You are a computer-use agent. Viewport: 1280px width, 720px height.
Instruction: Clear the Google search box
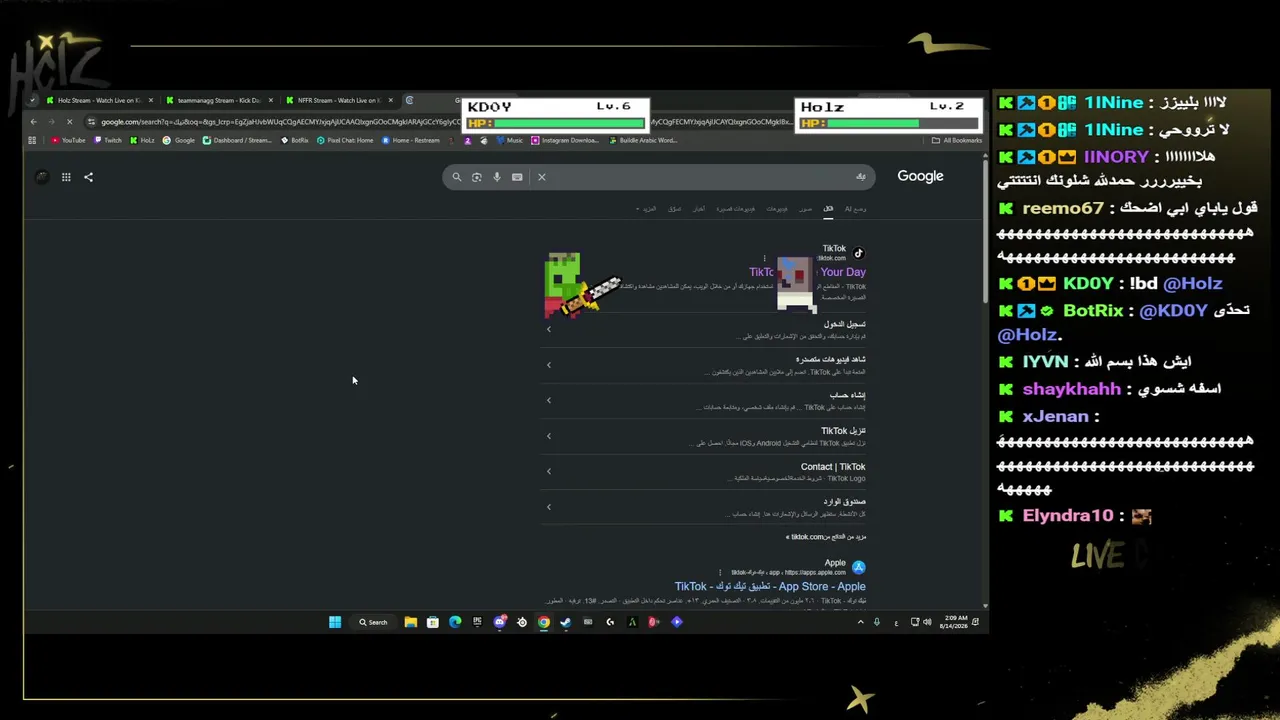542,177
